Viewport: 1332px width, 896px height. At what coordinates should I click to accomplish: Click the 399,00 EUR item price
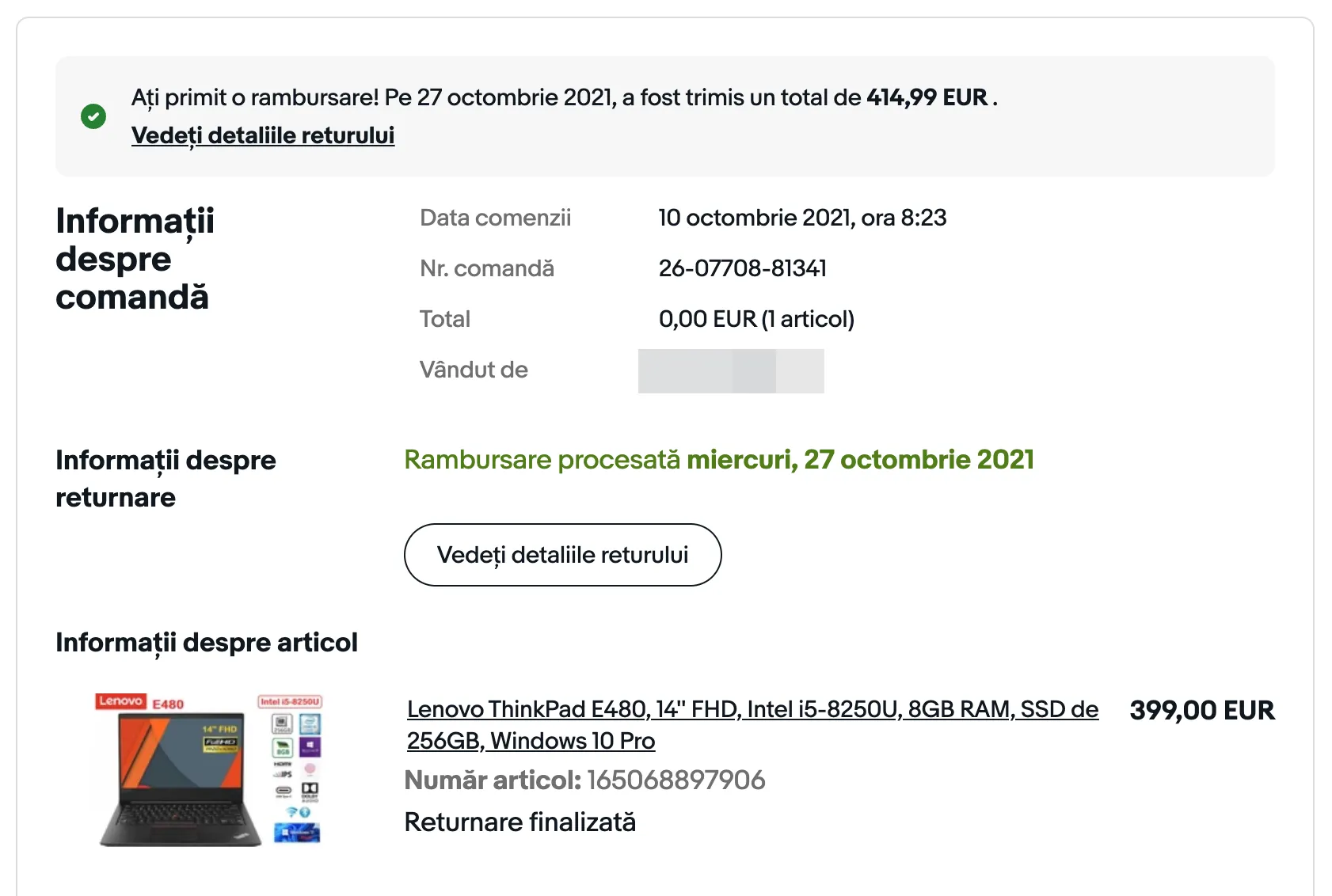(1201, 710)
